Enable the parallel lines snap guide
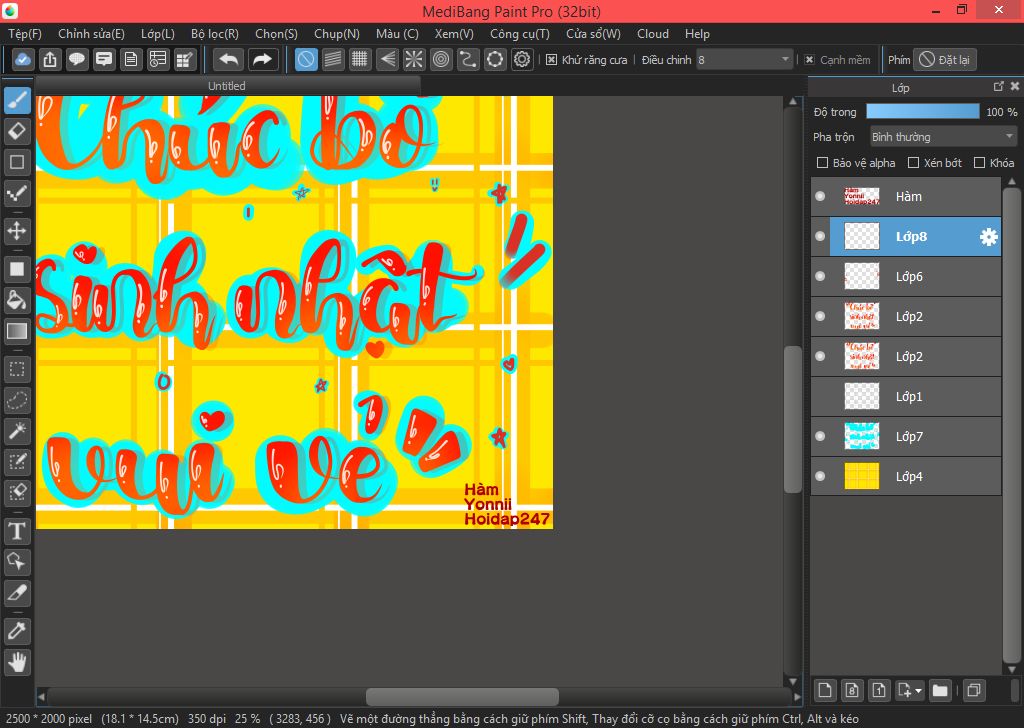Viewport: 1024px width, 728px height. (x=333, y=59)
